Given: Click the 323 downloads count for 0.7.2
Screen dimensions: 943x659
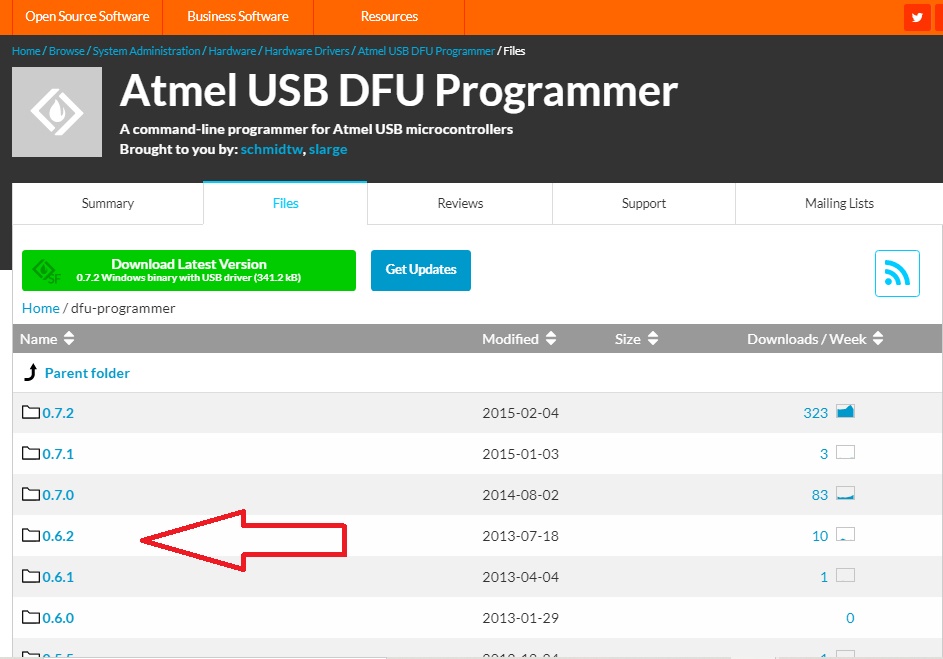Looking at the screenshot, I should click(816, 413).
